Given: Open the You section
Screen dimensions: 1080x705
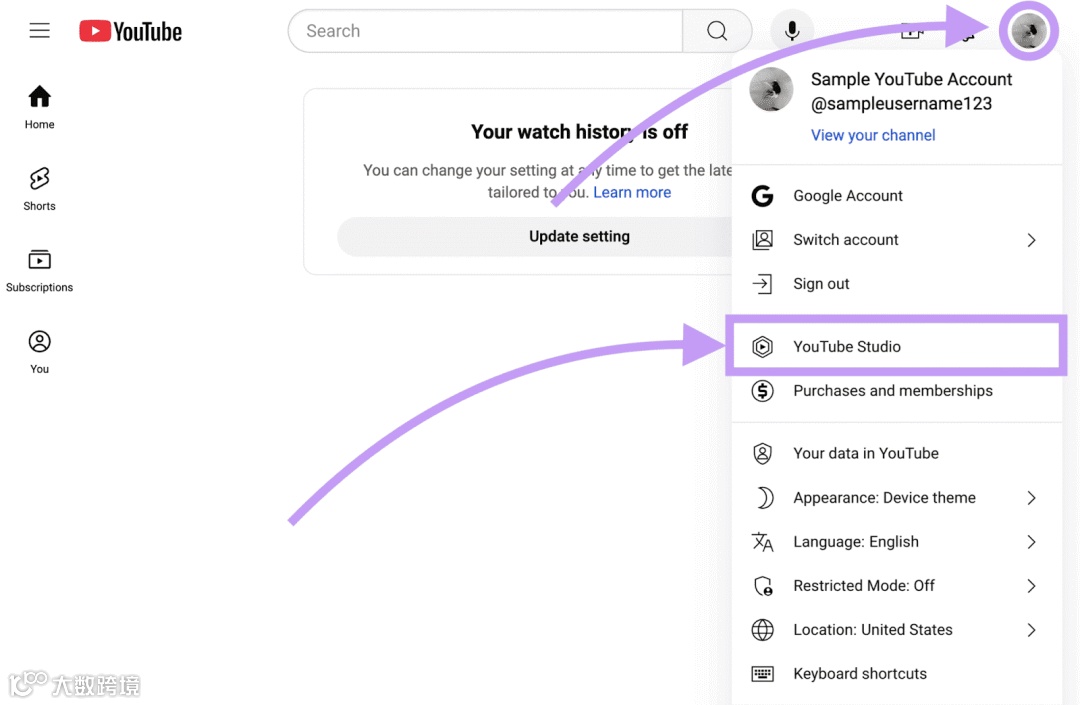Looking at the screenshot, I should 40,351.
